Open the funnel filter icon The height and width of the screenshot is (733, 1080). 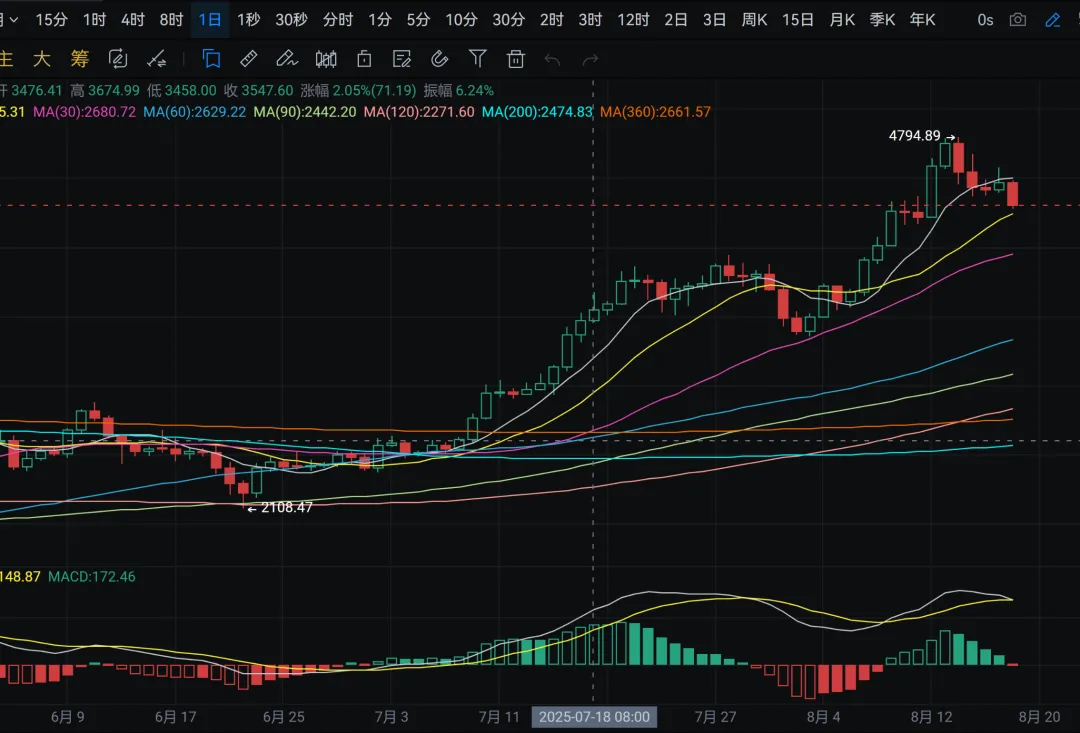[477, 59]
